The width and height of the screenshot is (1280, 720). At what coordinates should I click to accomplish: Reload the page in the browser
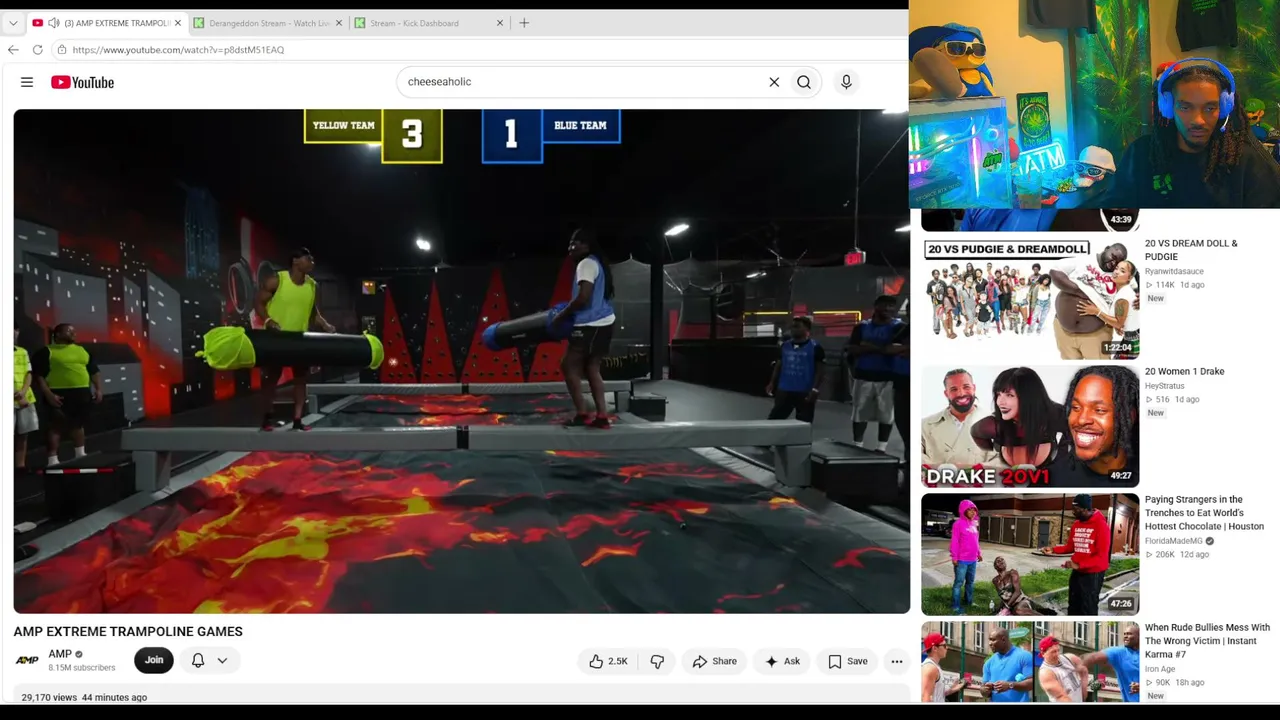37,49
